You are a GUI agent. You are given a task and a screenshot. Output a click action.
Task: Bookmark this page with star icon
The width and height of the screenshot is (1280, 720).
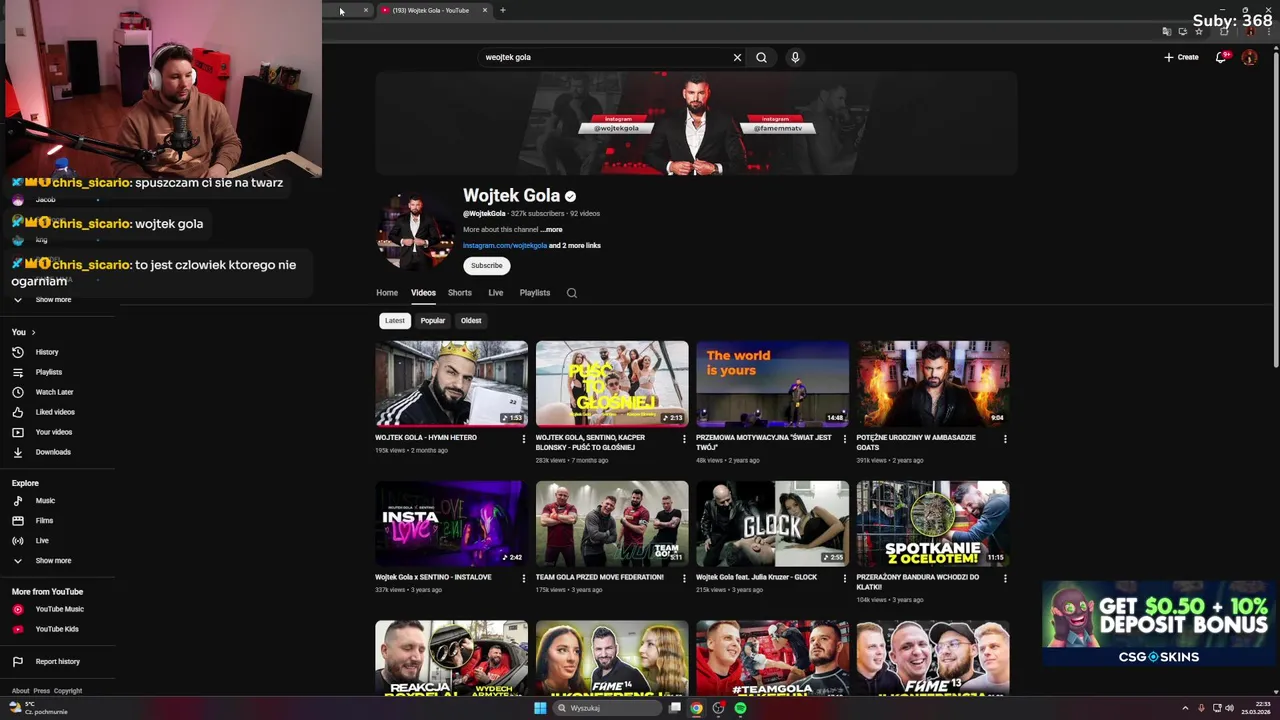pos(1199,31)
